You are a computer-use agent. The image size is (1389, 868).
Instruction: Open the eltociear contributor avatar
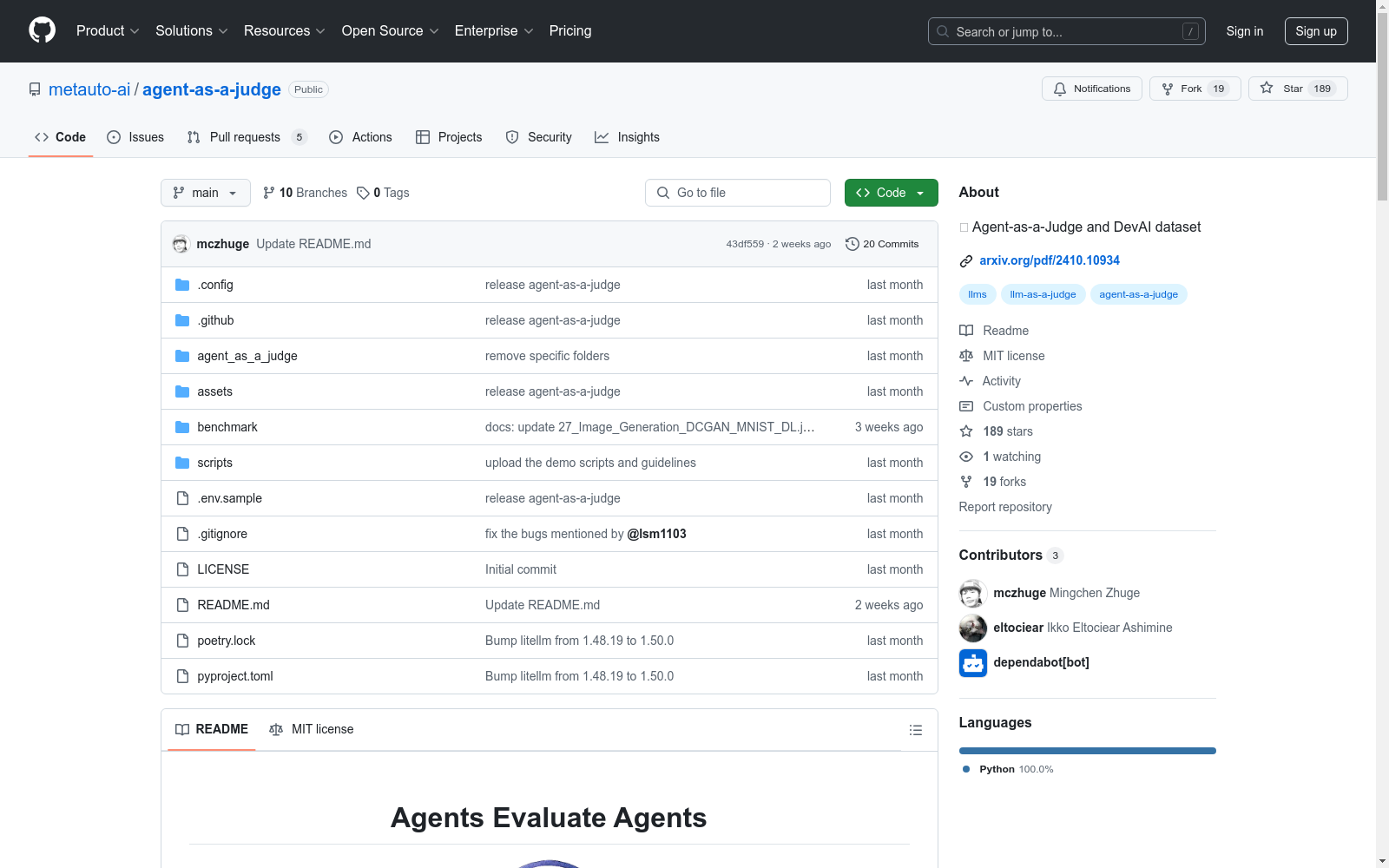[x=973, y=628]
